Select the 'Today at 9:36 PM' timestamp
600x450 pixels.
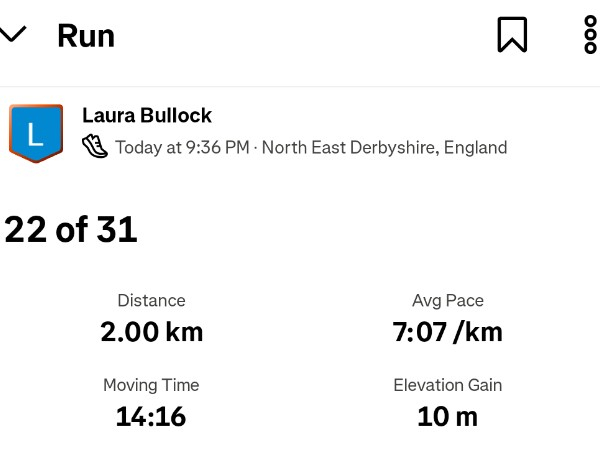tap(182, 148)
